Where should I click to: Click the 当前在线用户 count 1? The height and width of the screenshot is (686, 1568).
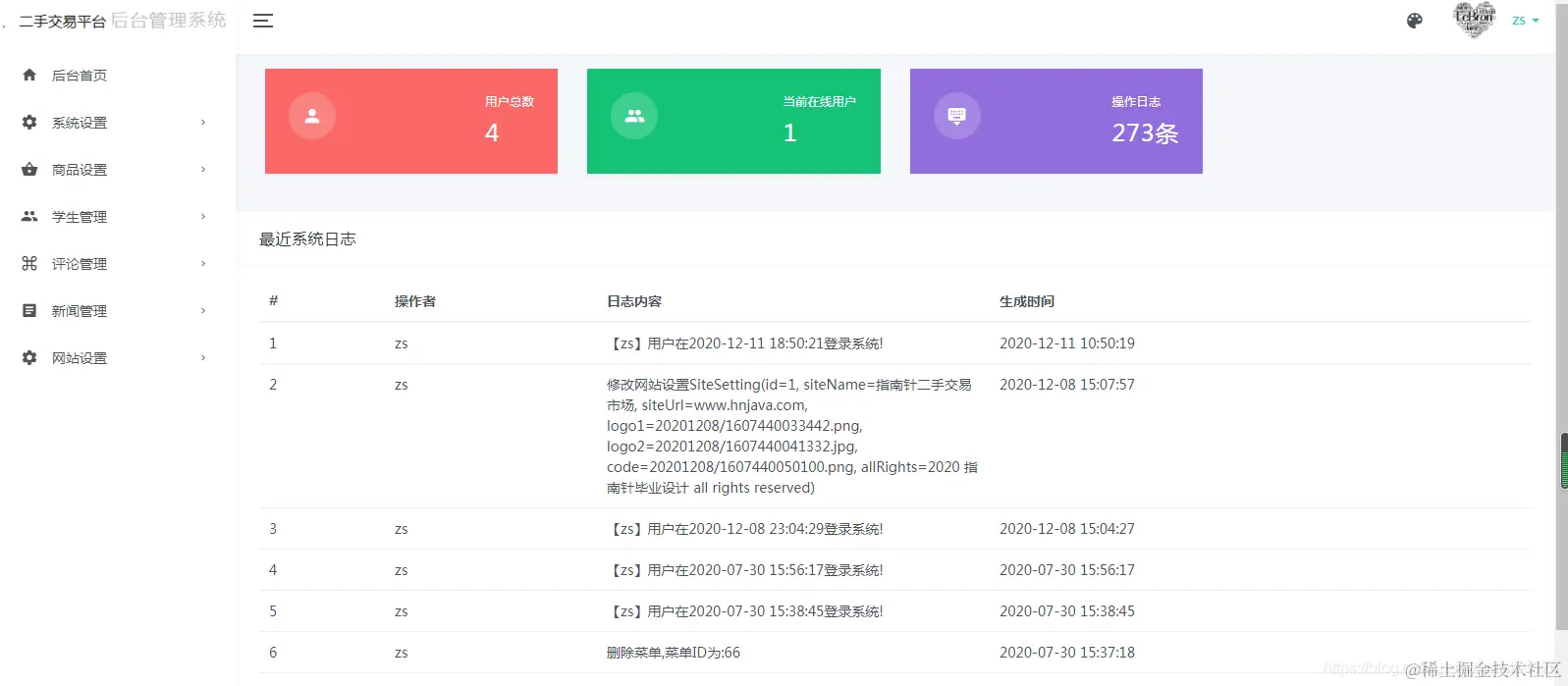point(789,132)
